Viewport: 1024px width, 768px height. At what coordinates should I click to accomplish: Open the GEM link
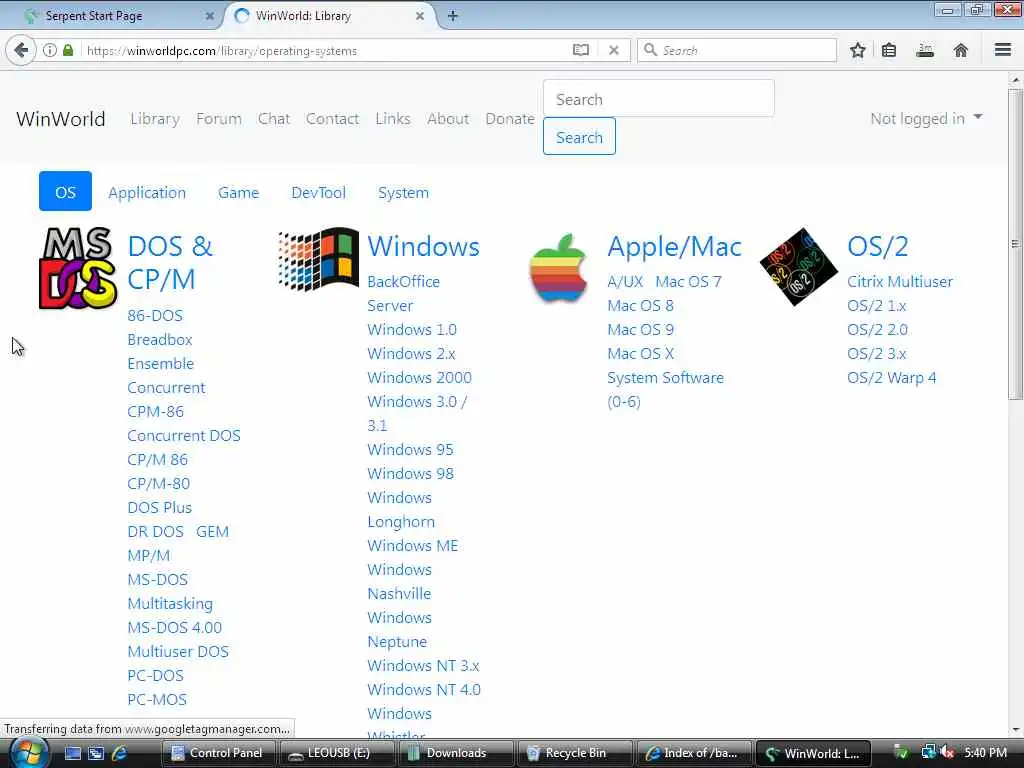[212, 532]
